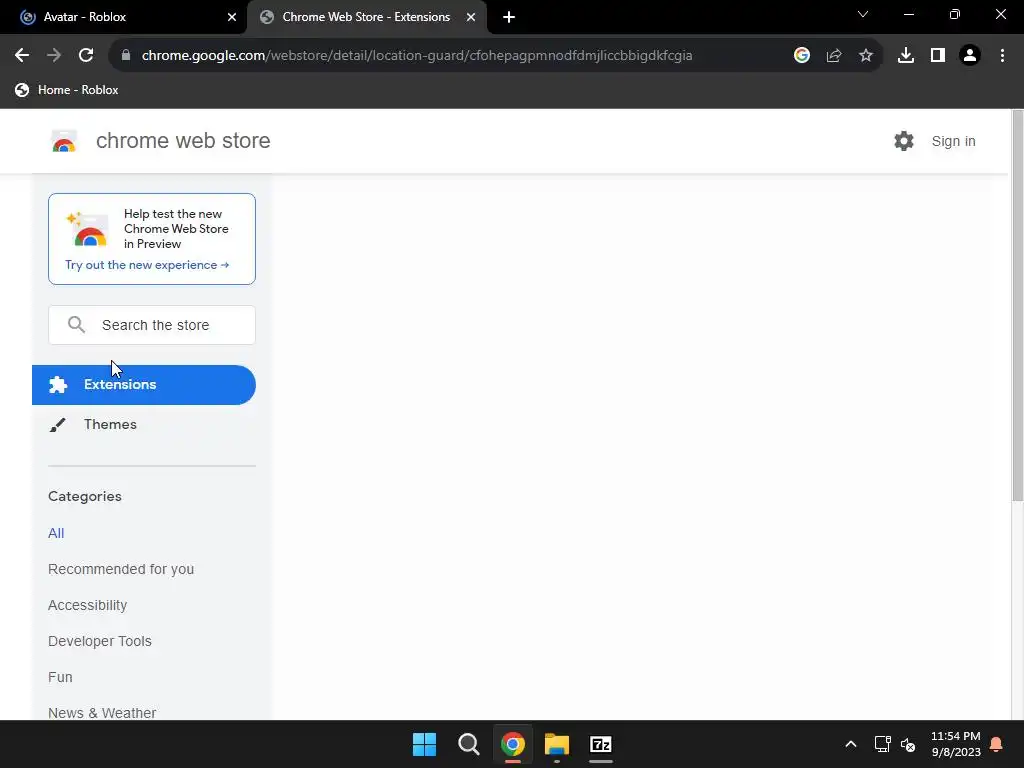Select the Chrome Web Store - Extensions tab

(367, 17)
